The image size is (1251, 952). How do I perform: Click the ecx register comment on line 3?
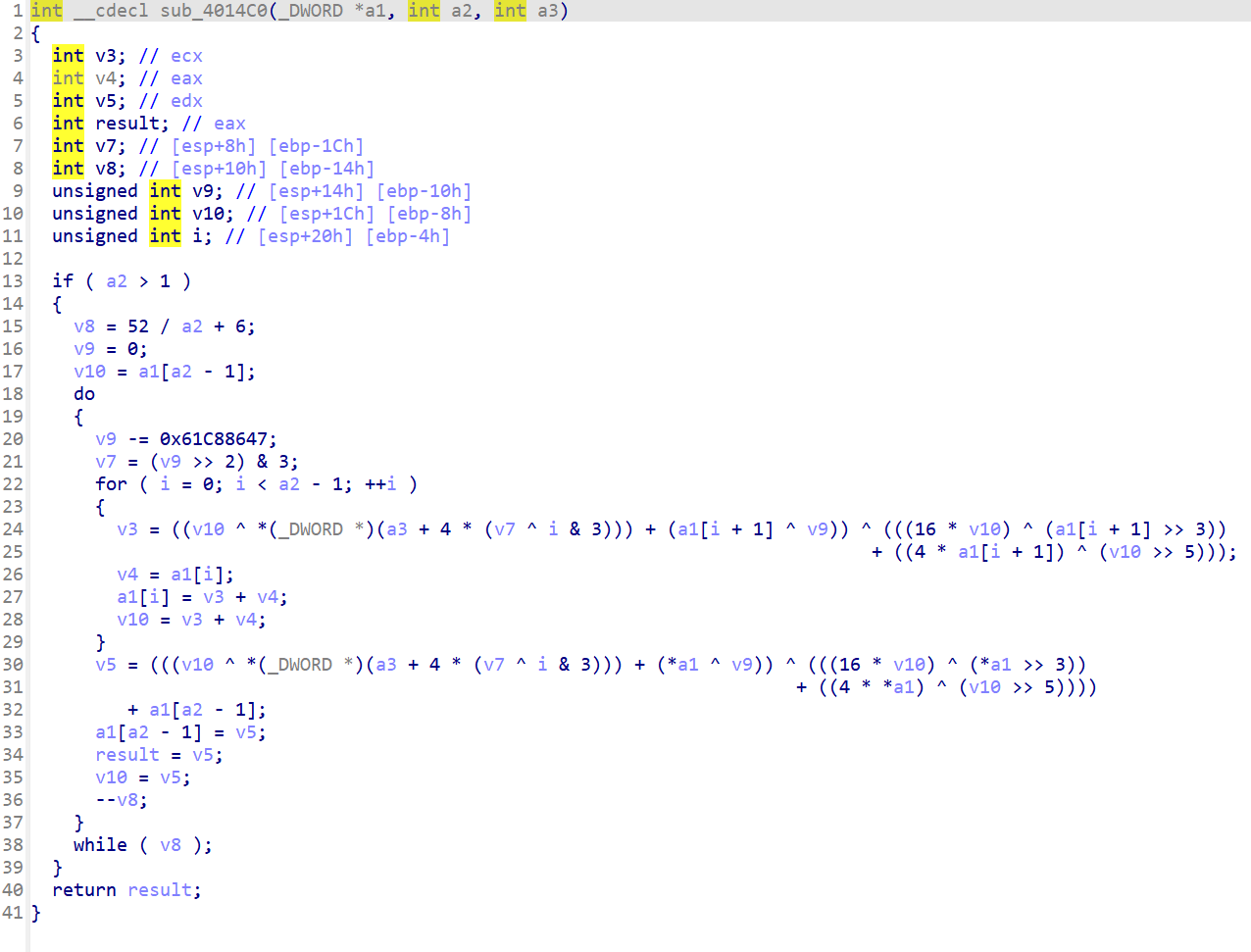pyautogui.click(x=186, y=56)
